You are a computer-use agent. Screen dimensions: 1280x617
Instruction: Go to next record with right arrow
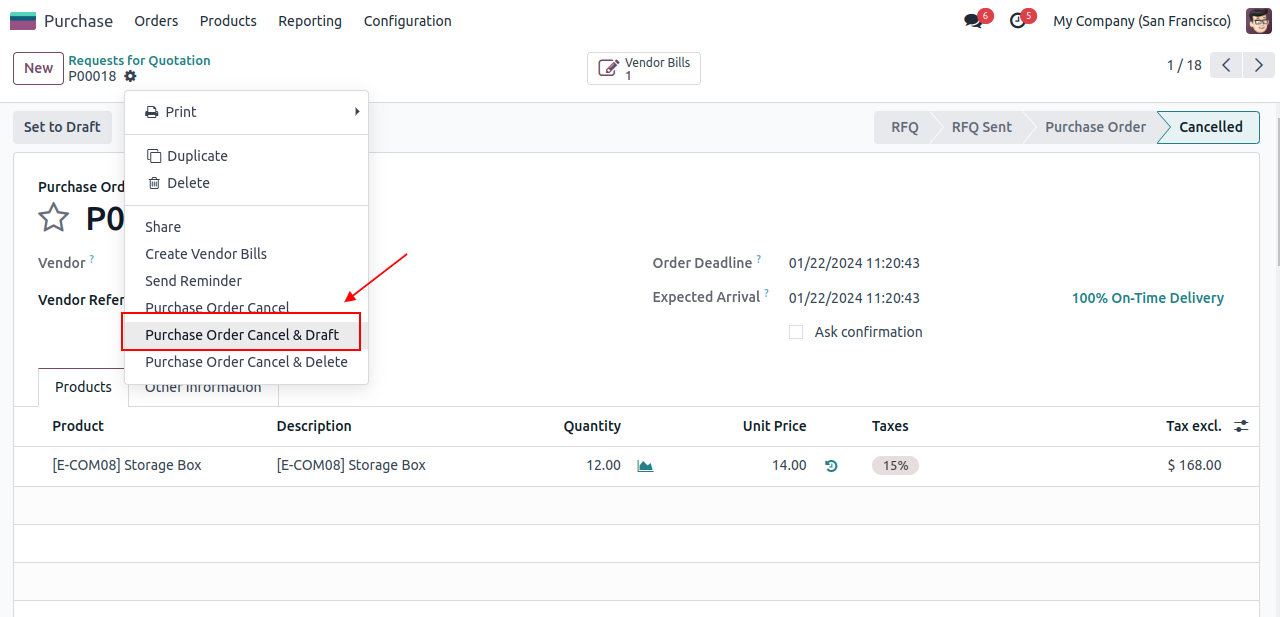(x=1259, y=66)
